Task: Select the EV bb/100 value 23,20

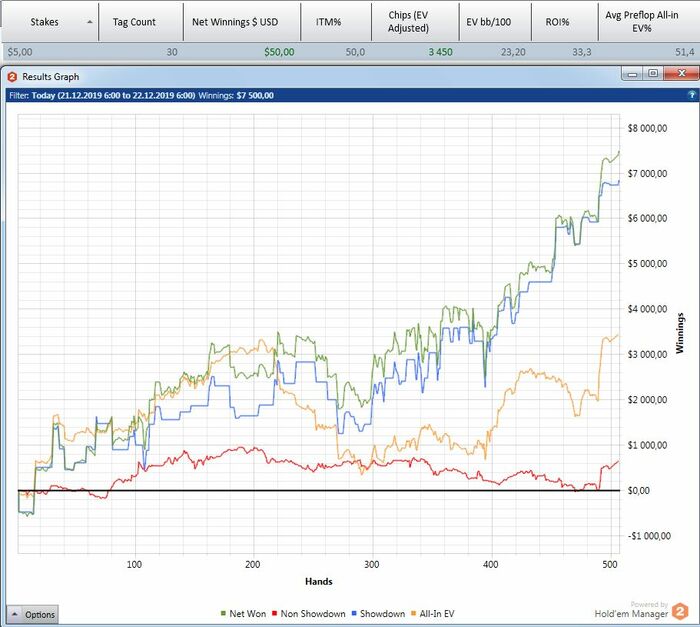Action: pos(513,52)
